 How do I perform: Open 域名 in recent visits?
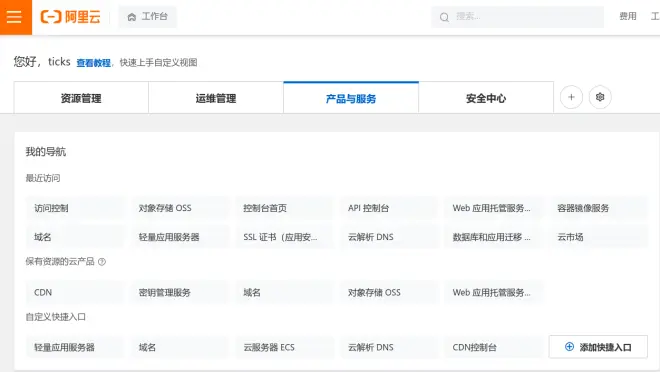tap(75, 237)
